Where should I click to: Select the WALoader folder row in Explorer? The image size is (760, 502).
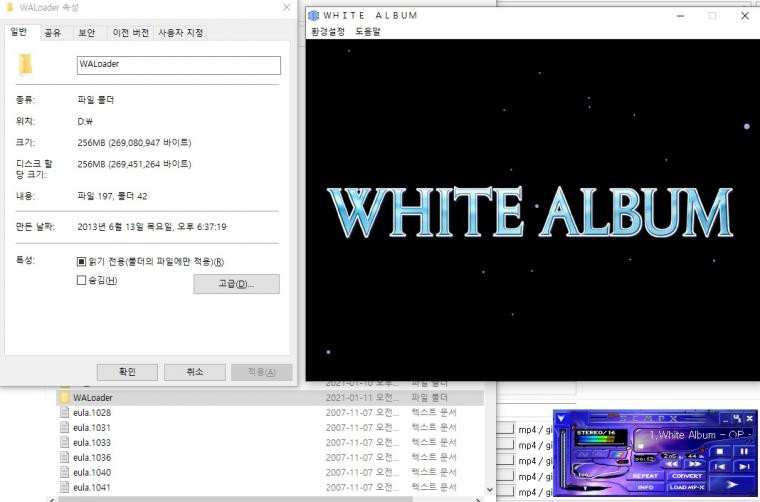pos(270,398)
